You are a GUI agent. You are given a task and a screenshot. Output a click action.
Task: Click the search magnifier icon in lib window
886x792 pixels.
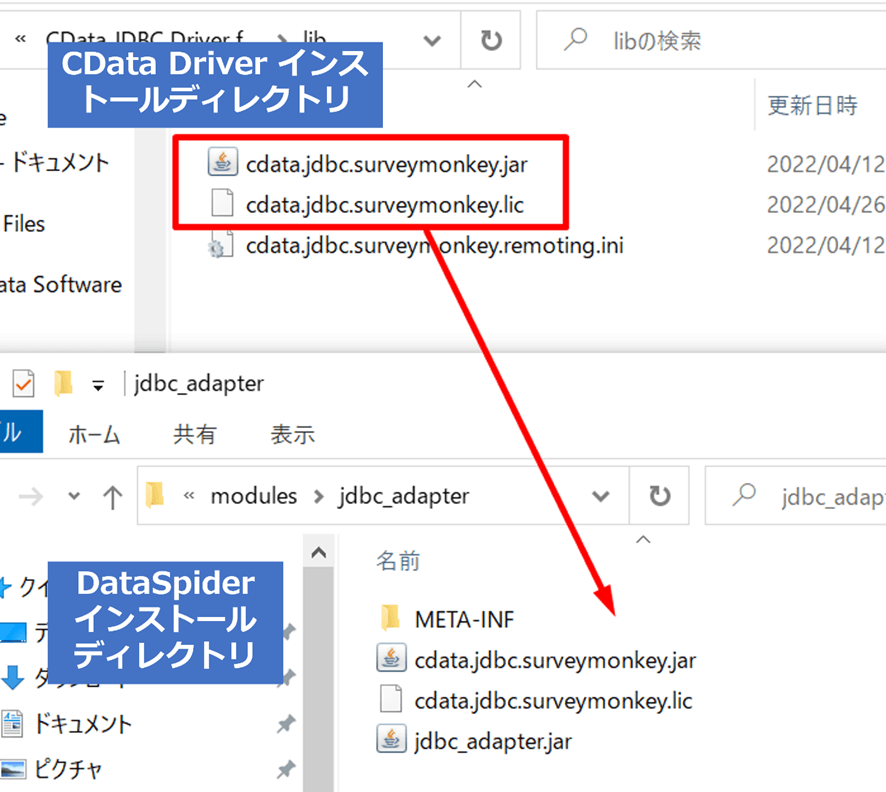pos(575,40)
